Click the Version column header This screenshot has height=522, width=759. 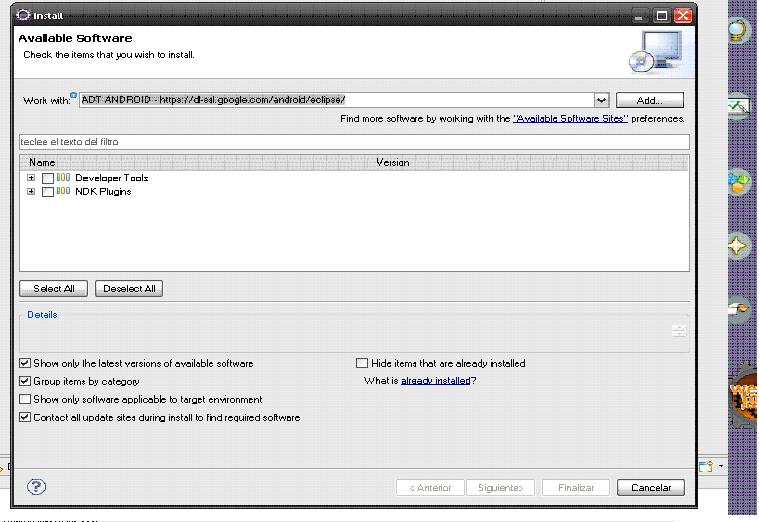click(393, 163)
